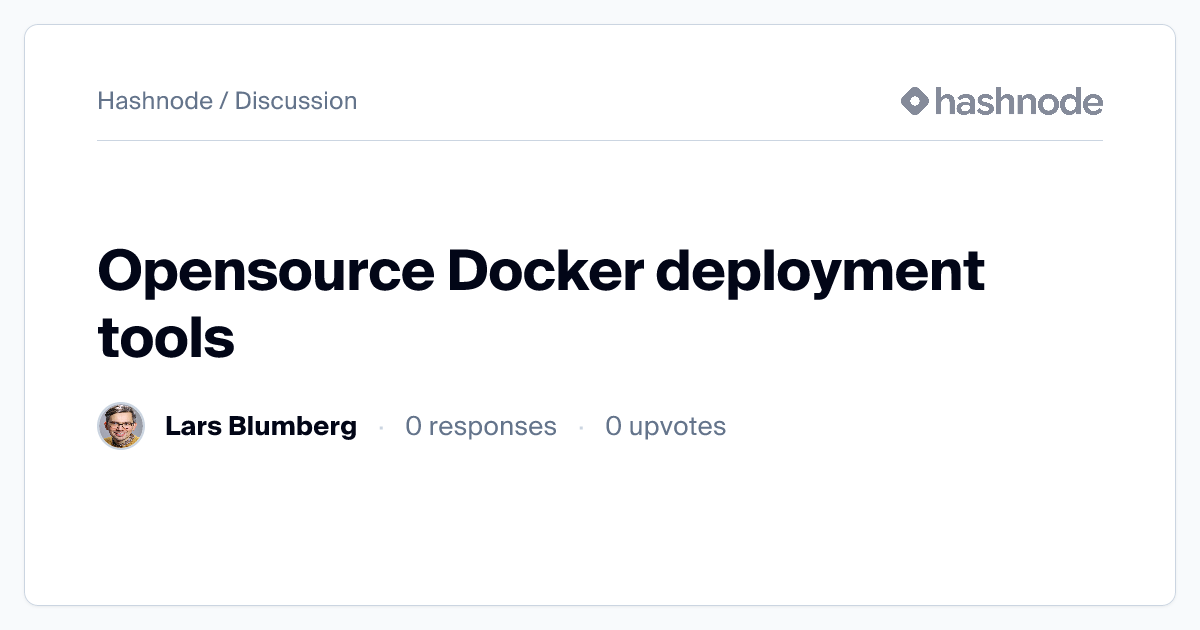Click "Hashnode" in the breadcrumb
The height and width of the screenshot is (630, 1200).
[155, 101]
